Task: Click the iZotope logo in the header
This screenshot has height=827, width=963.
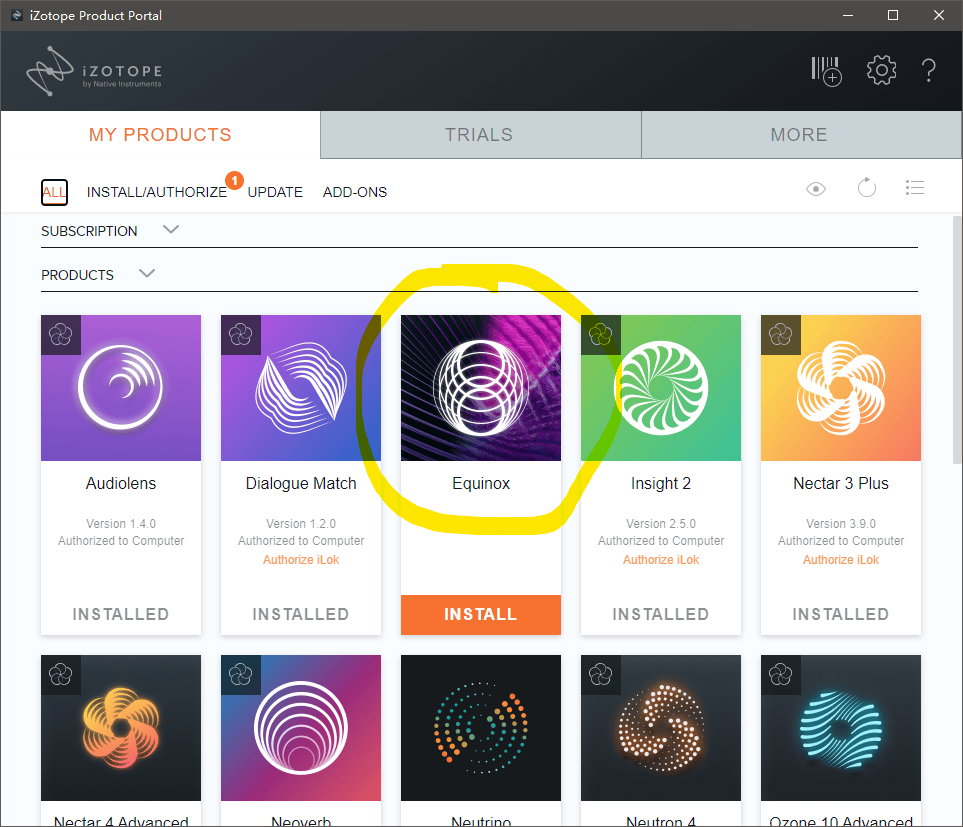Action: point(94,71)
